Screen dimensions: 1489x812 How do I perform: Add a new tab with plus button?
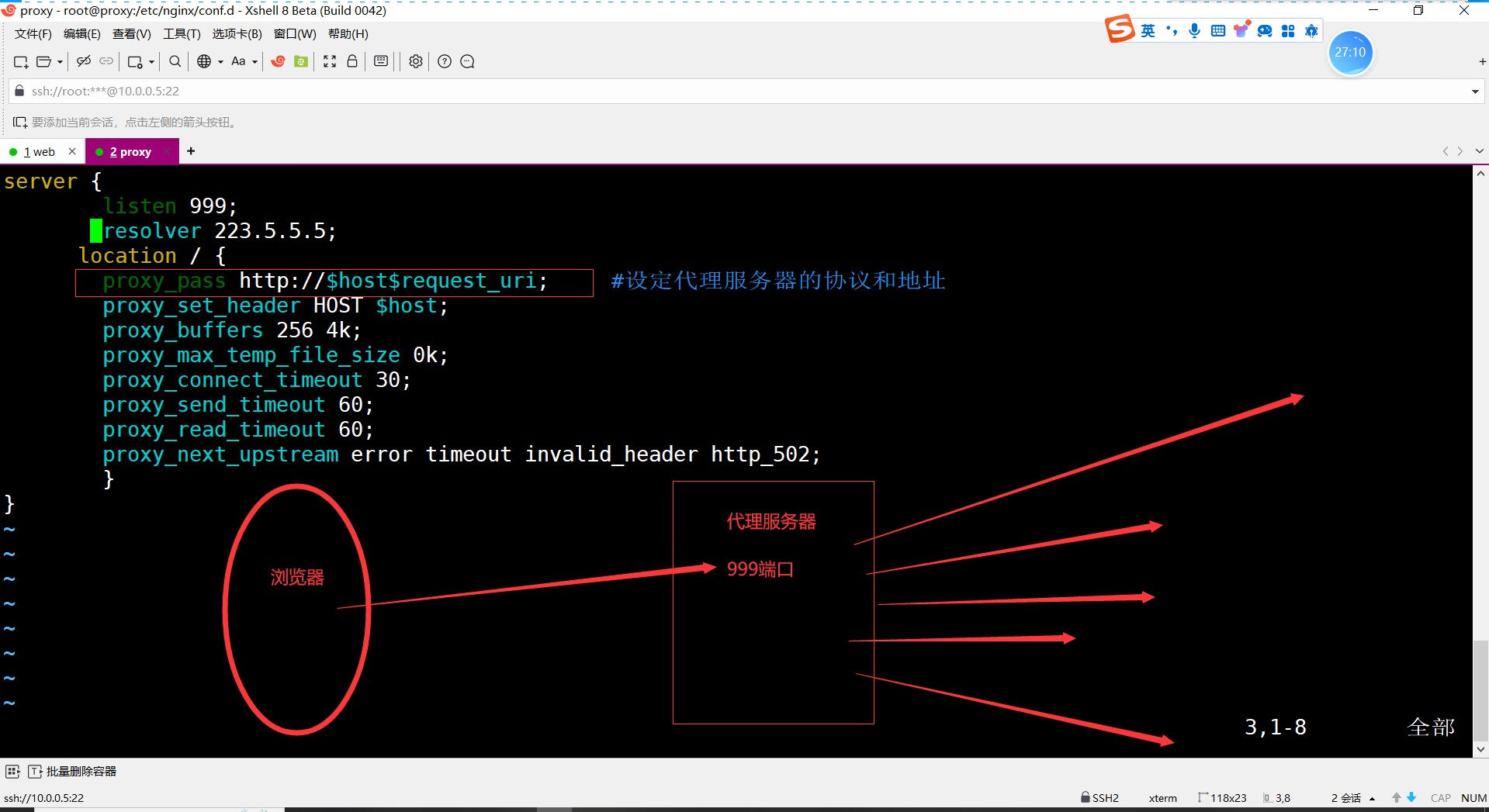coord(191,151)
